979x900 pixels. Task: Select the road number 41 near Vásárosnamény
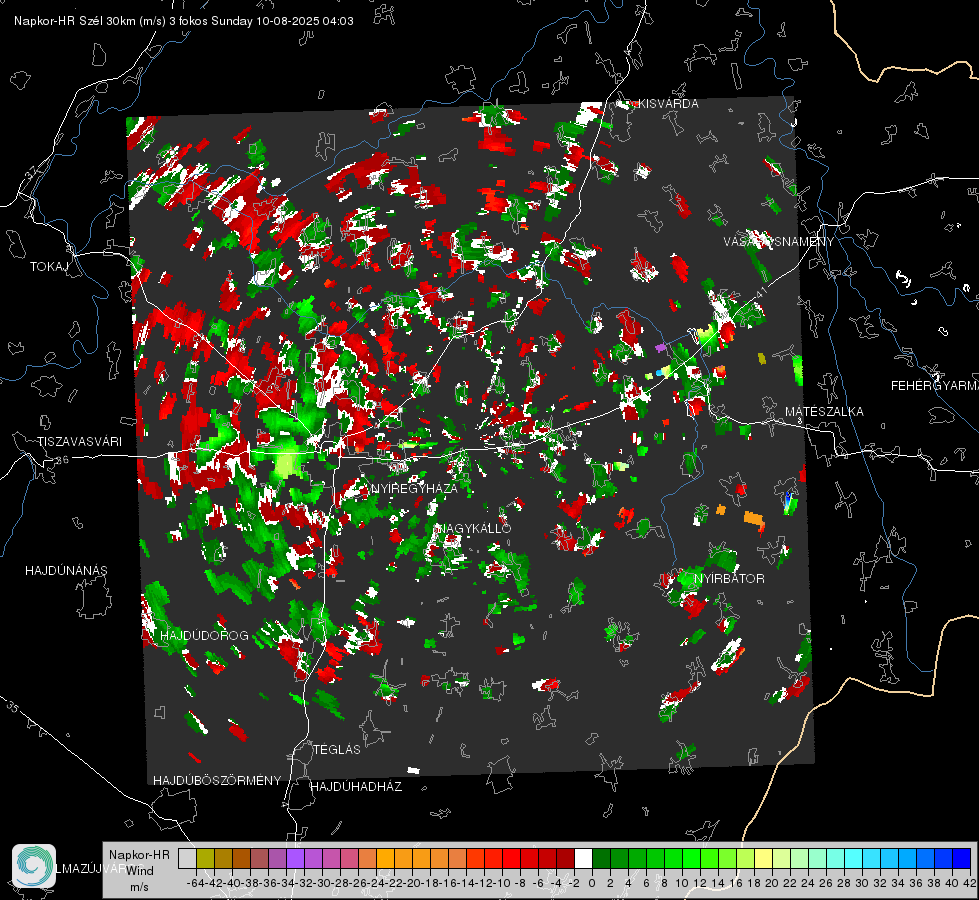tap(761, 291)
